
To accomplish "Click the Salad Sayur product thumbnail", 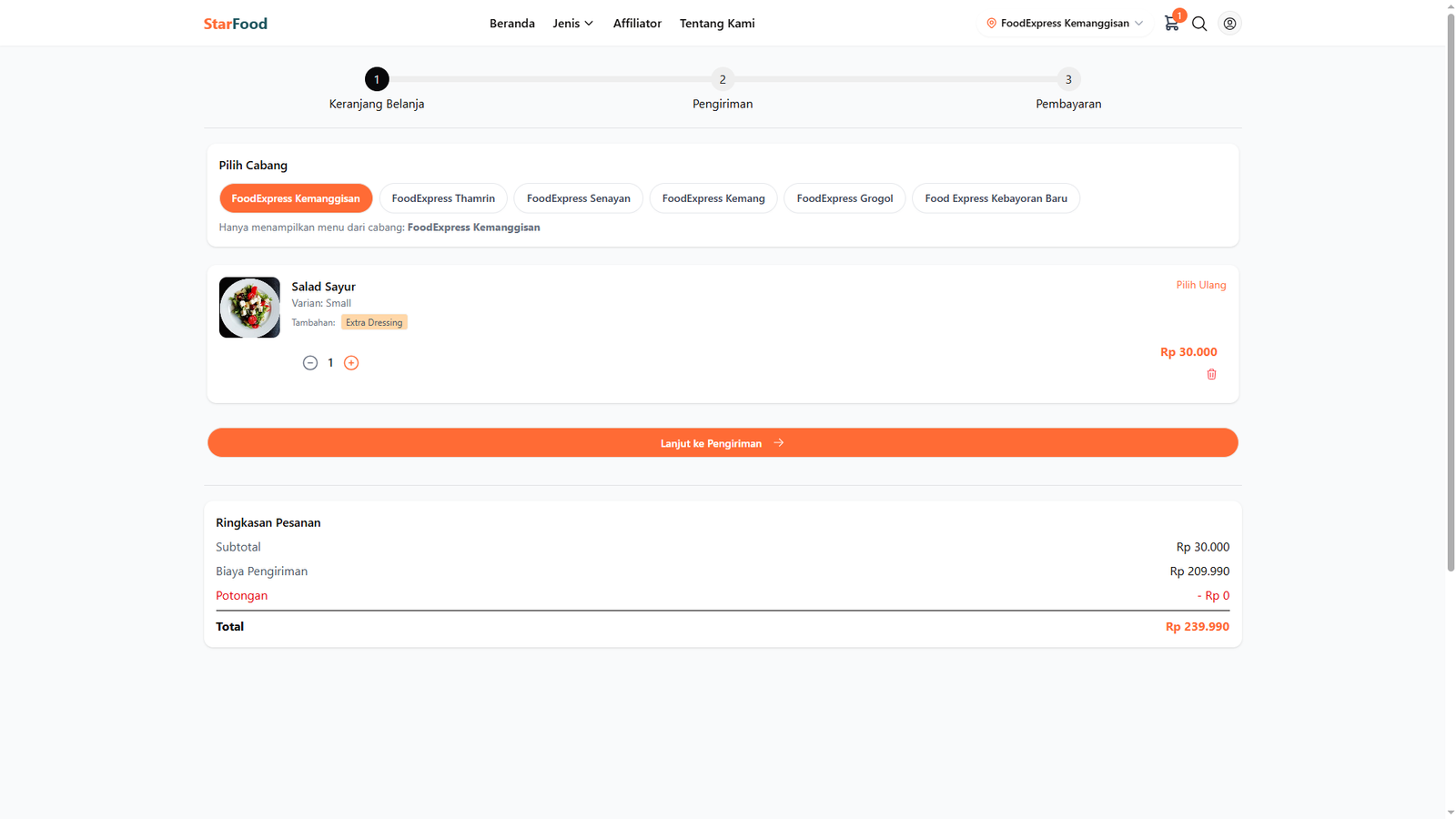I will pyautogui.click(x=249, y=308).
